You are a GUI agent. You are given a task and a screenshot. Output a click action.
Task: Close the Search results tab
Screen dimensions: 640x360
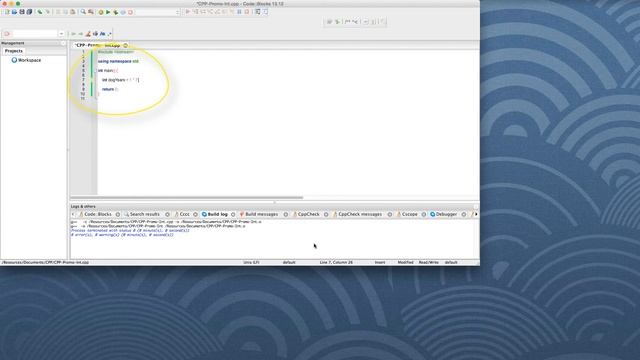click(167, 214)
